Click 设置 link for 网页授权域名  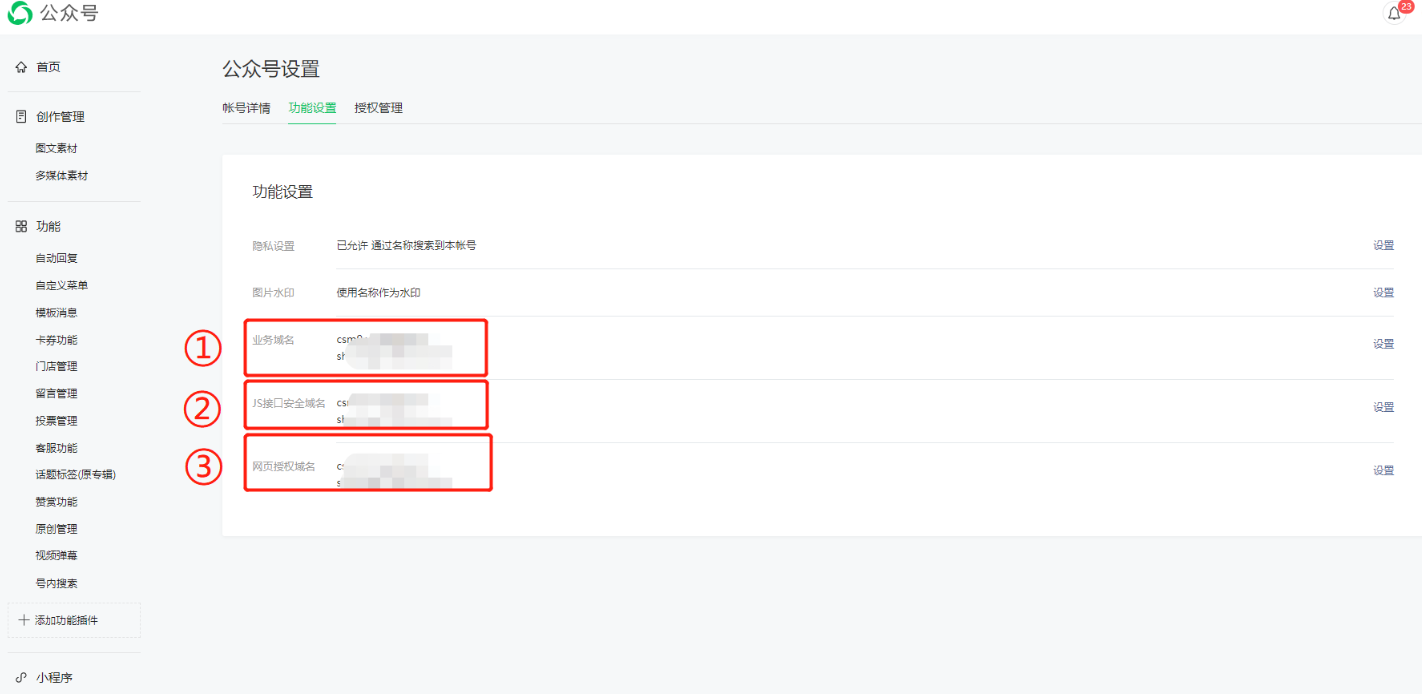[x=1383, y=471]
